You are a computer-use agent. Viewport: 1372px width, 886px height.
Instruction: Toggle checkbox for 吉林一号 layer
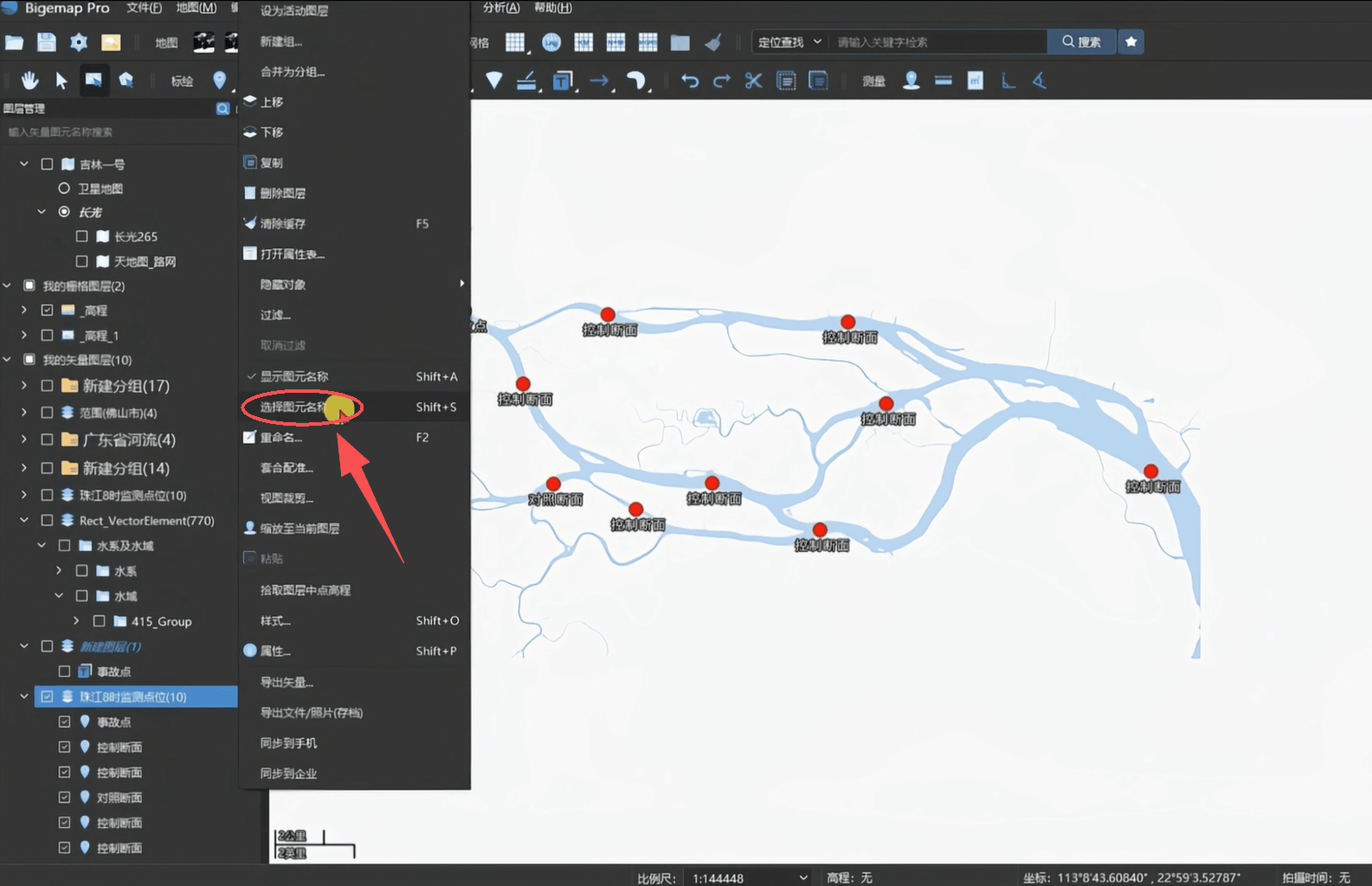pos(48,164)
